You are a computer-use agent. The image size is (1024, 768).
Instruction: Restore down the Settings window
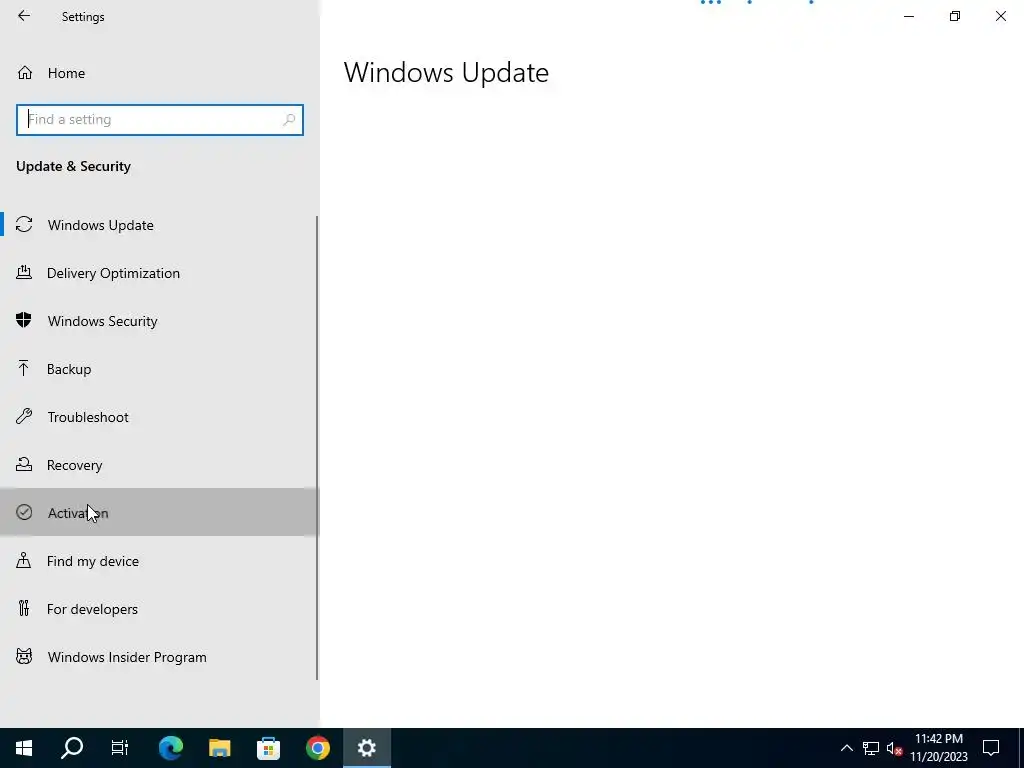(x=955, y=16)
